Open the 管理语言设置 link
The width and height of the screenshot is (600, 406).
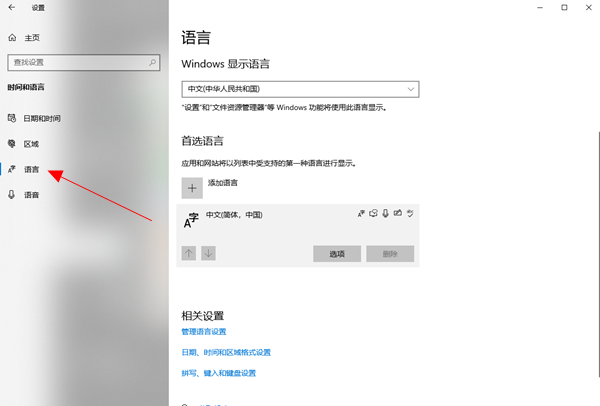[x=204, y=332]
